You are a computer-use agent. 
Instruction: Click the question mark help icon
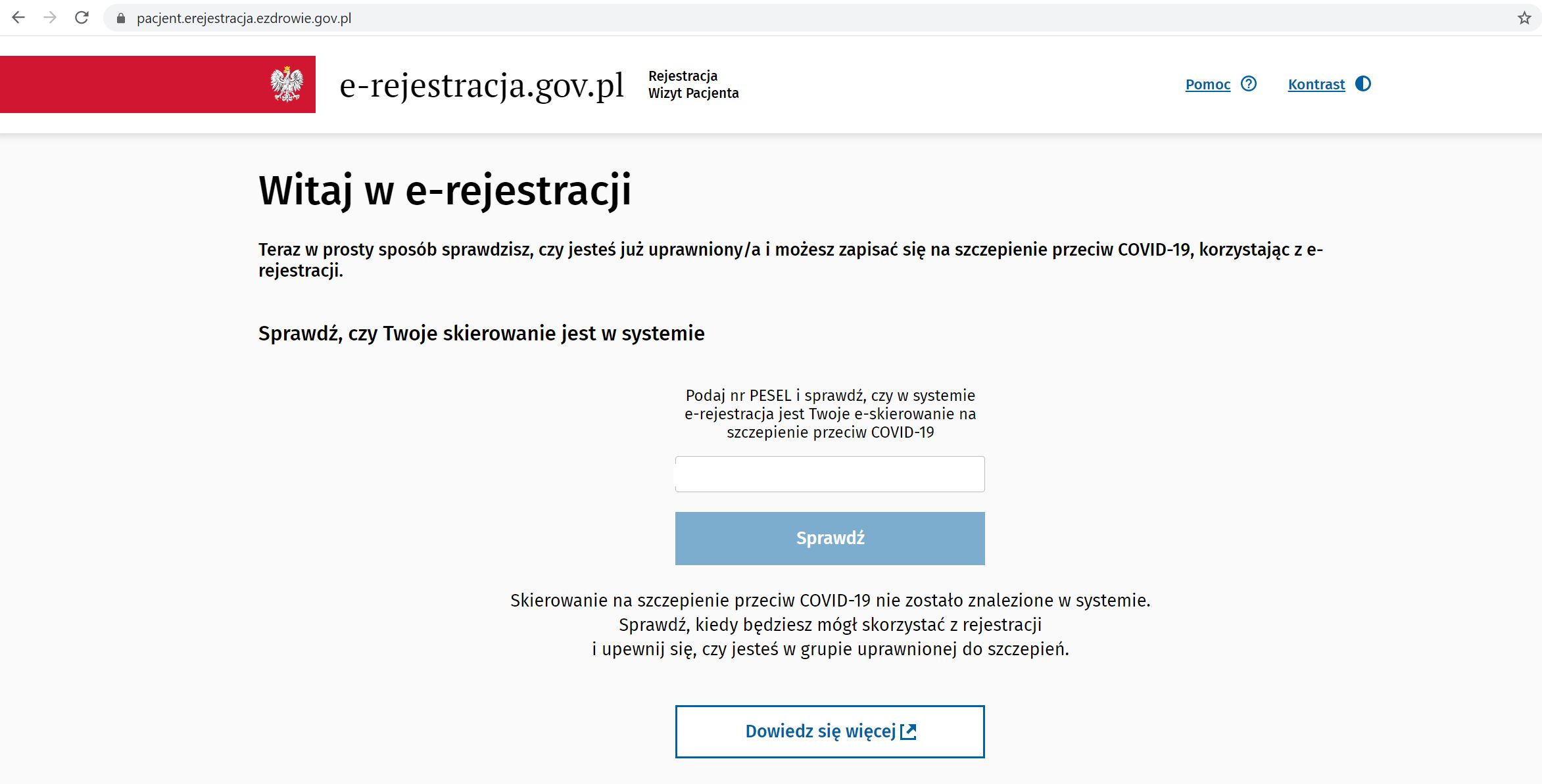tap(1248, 84)
